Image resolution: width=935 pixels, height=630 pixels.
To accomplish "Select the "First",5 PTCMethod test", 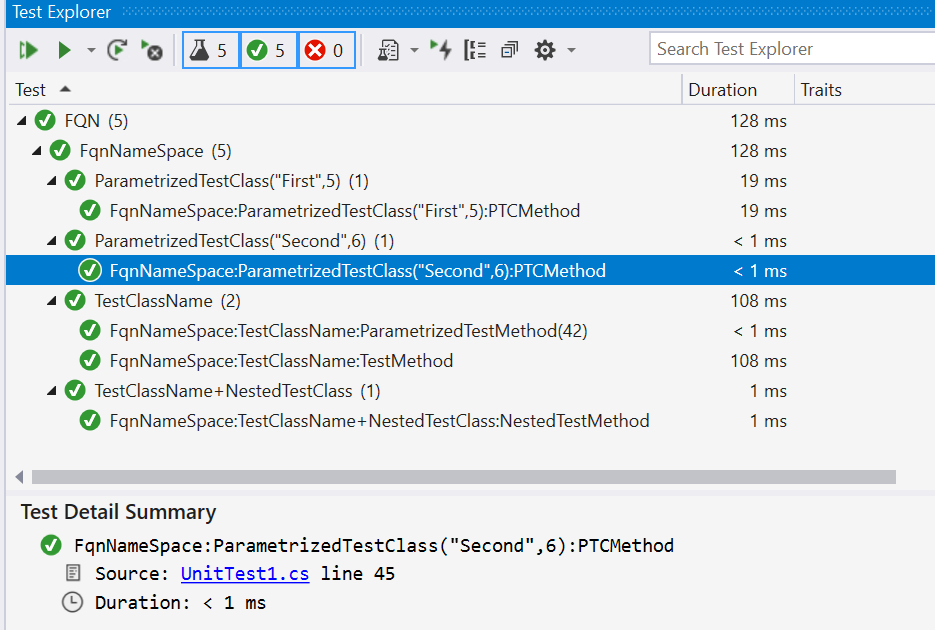I will (x=470, y=211).
